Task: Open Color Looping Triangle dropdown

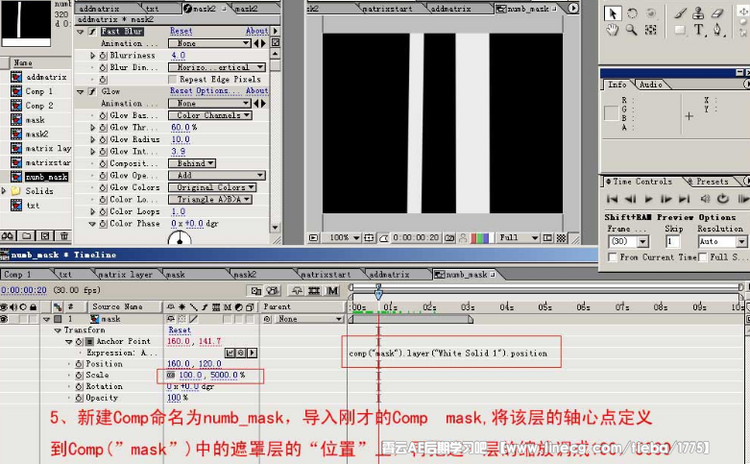Action: tap(210, 199)
